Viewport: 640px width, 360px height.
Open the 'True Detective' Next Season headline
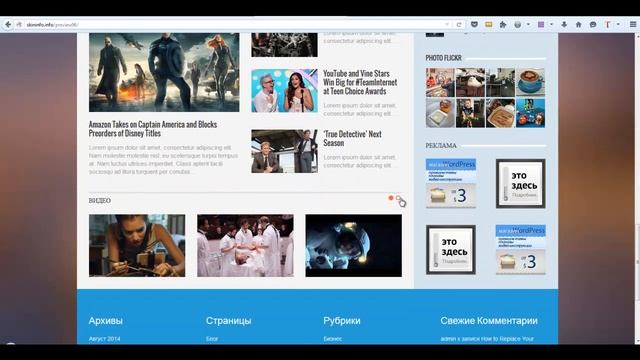coord(352,138)
